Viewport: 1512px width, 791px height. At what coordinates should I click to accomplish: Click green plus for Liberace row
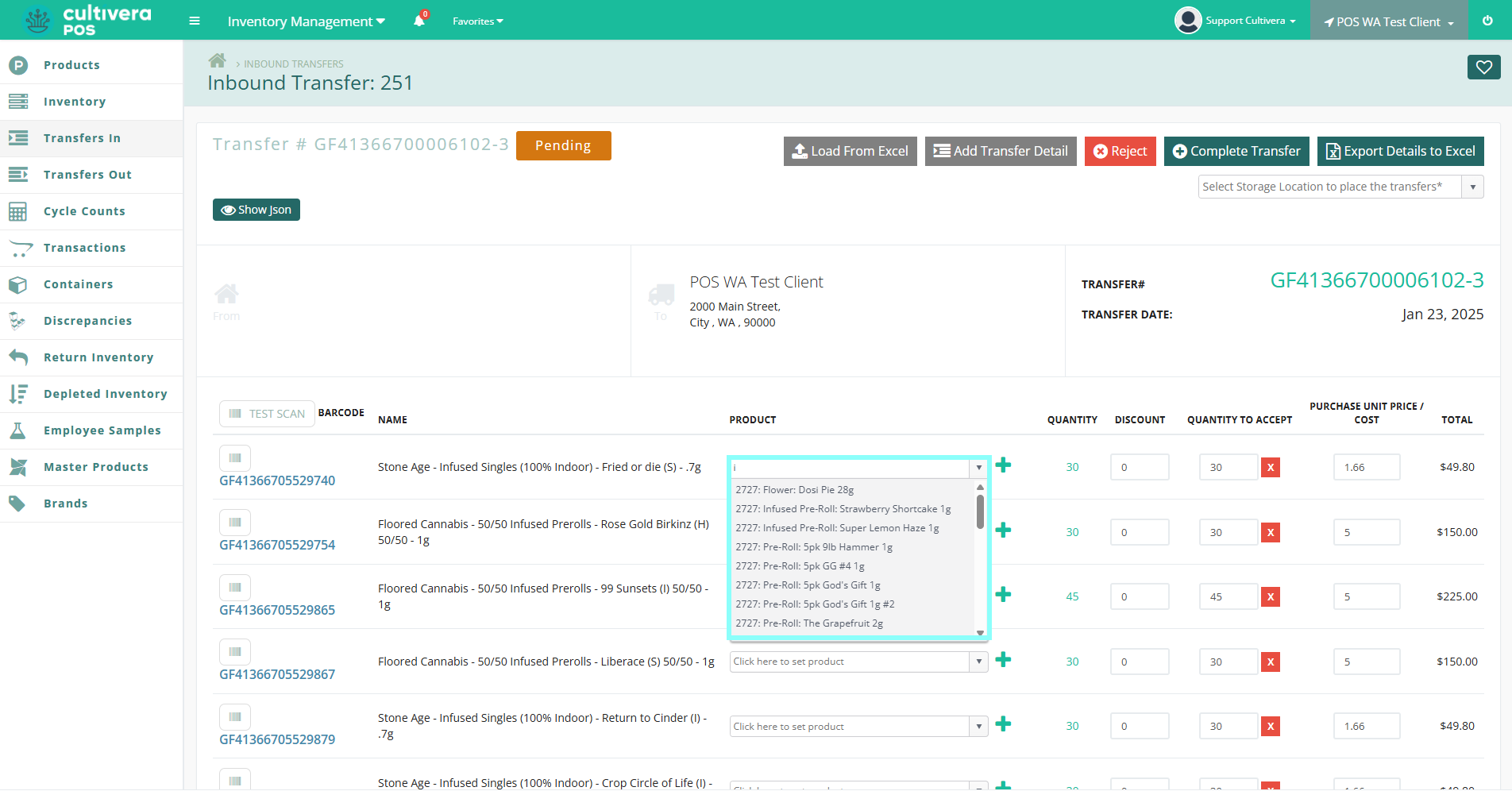tap(1004, 659)
